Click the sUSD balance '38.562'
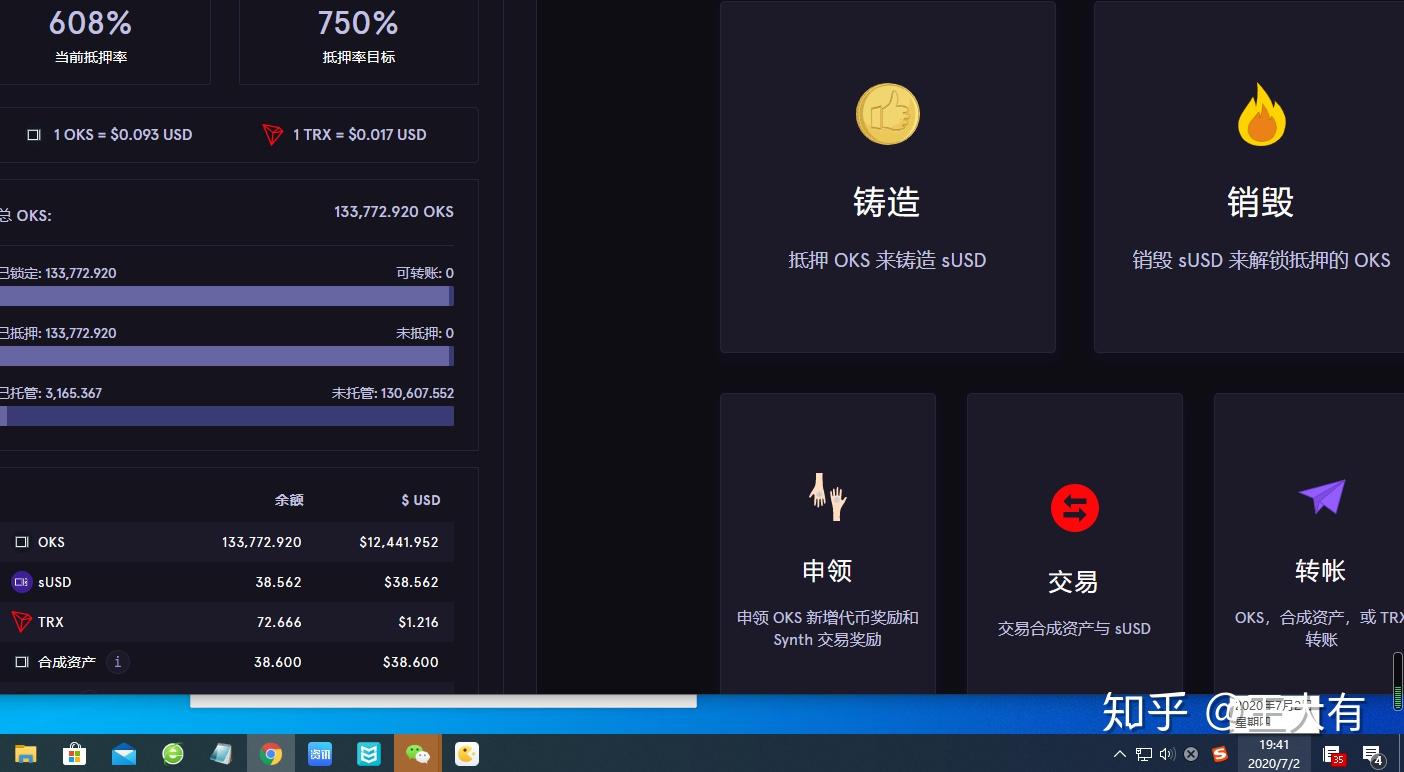 pos(278,582)
